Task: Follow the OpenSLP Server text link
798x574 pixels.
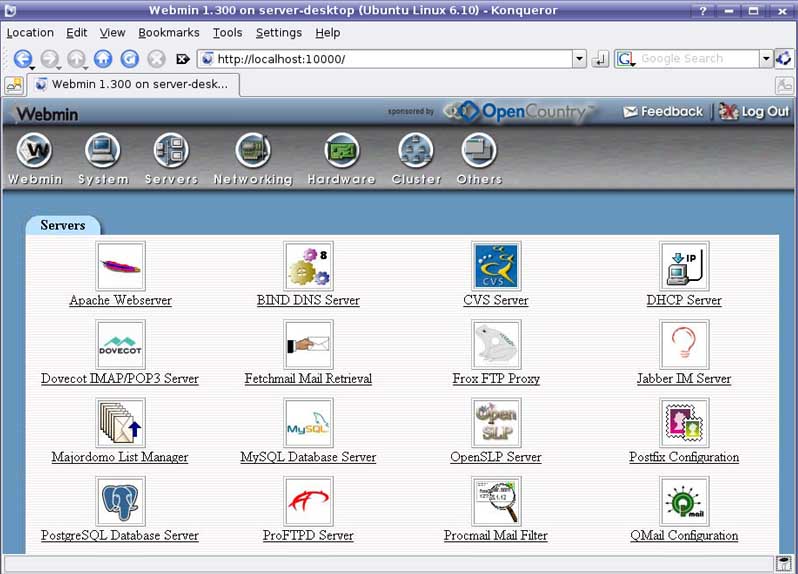Action: (496, 457)
